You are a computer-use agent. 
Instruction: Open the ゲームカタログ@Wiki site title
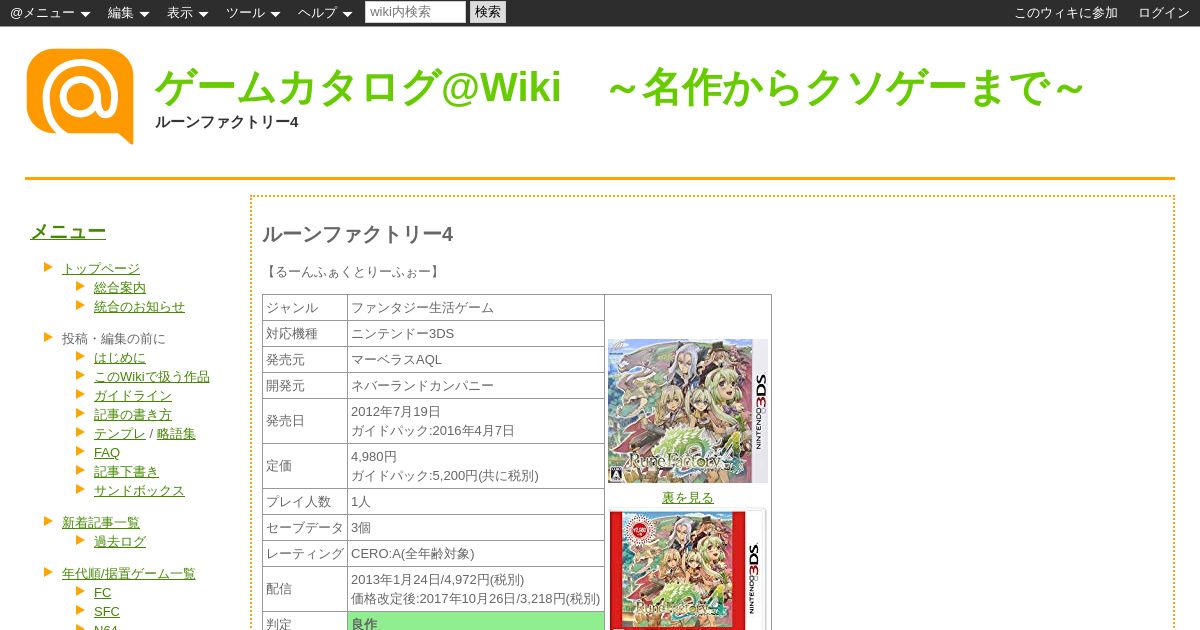point(620,88)
